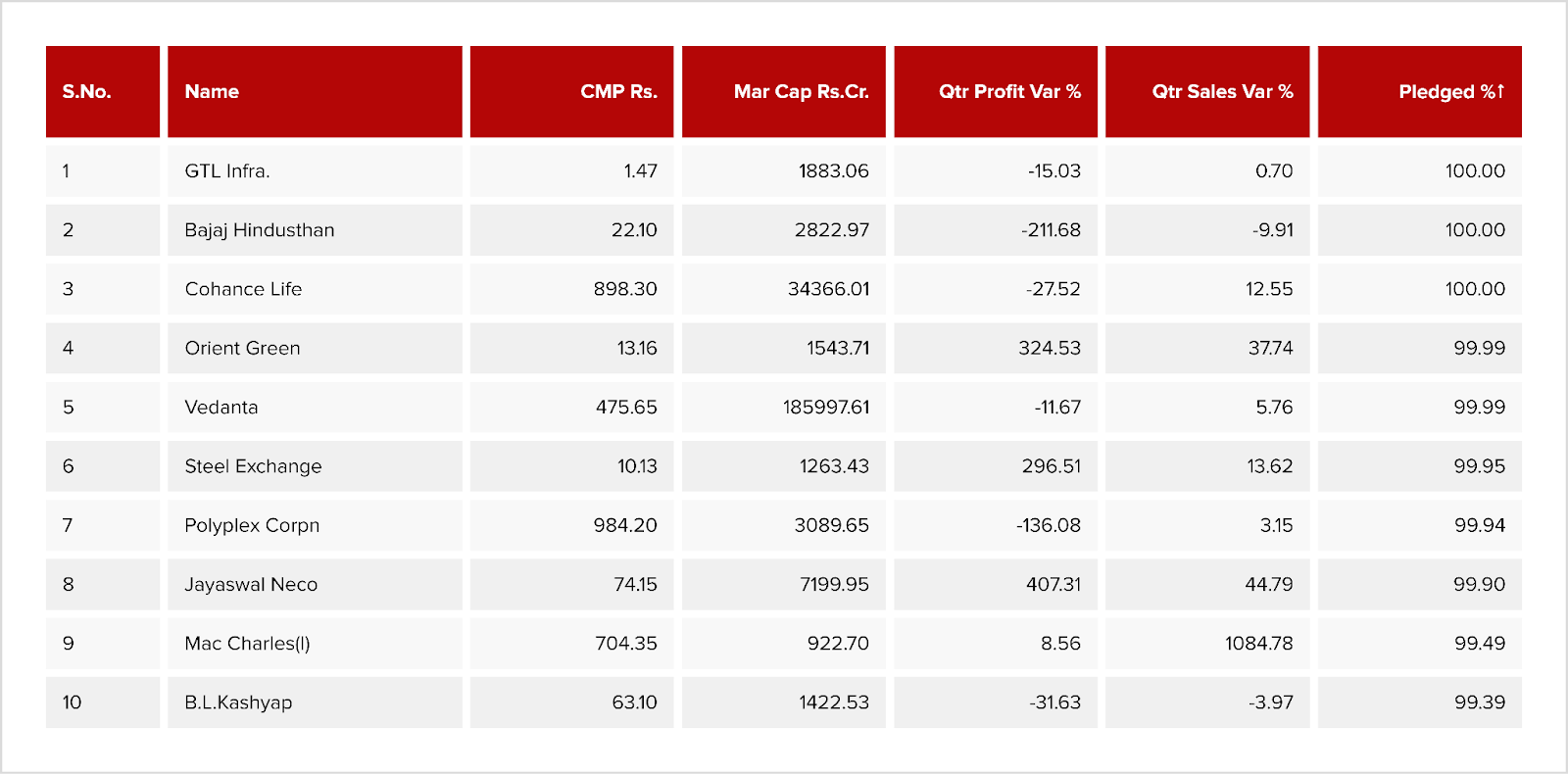Click Jayaswal Neco profit variation 407.31
The image size is (1568, 774).
click(x=1053, y=585)
